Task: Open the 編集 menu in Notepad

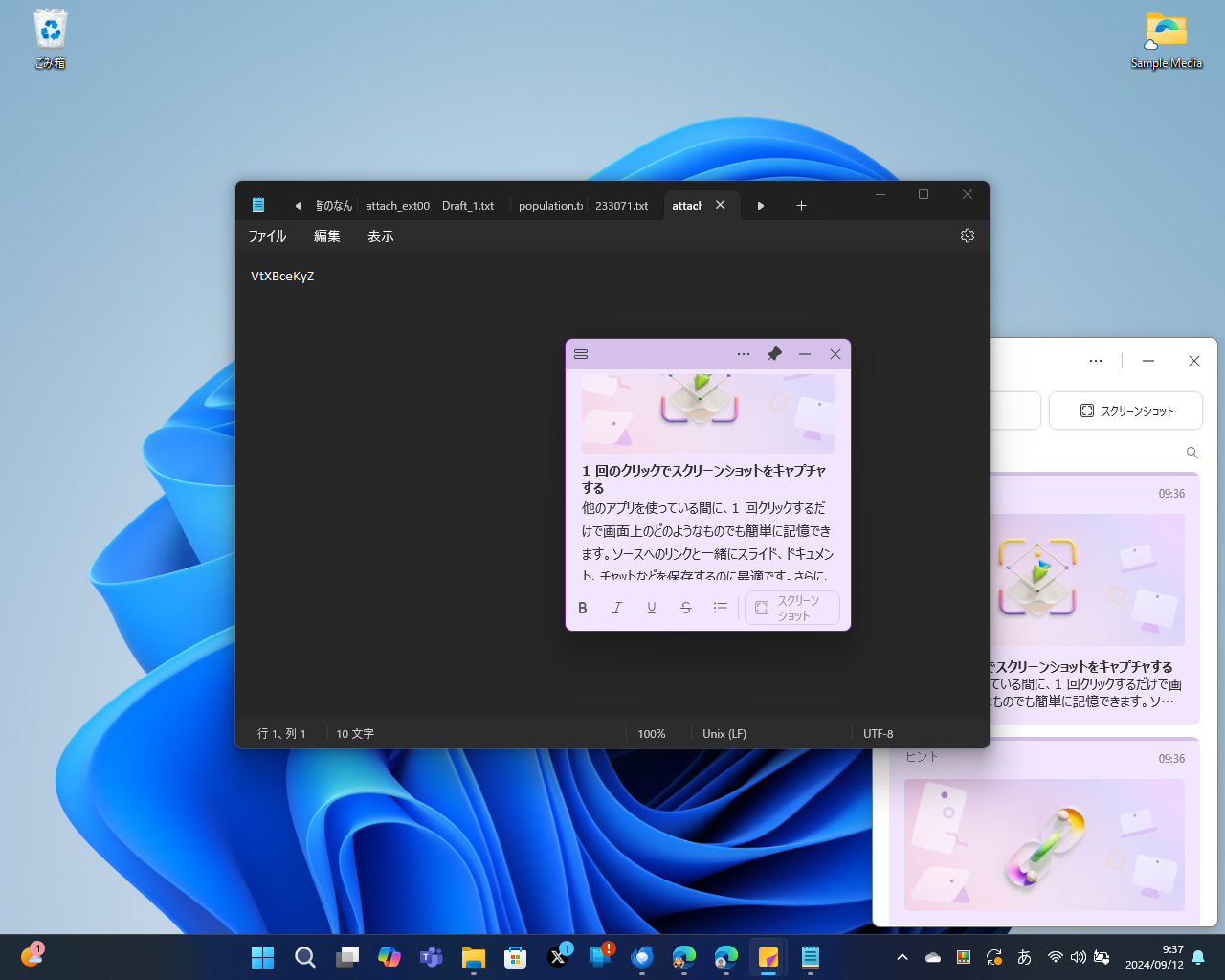Action: 326,235
